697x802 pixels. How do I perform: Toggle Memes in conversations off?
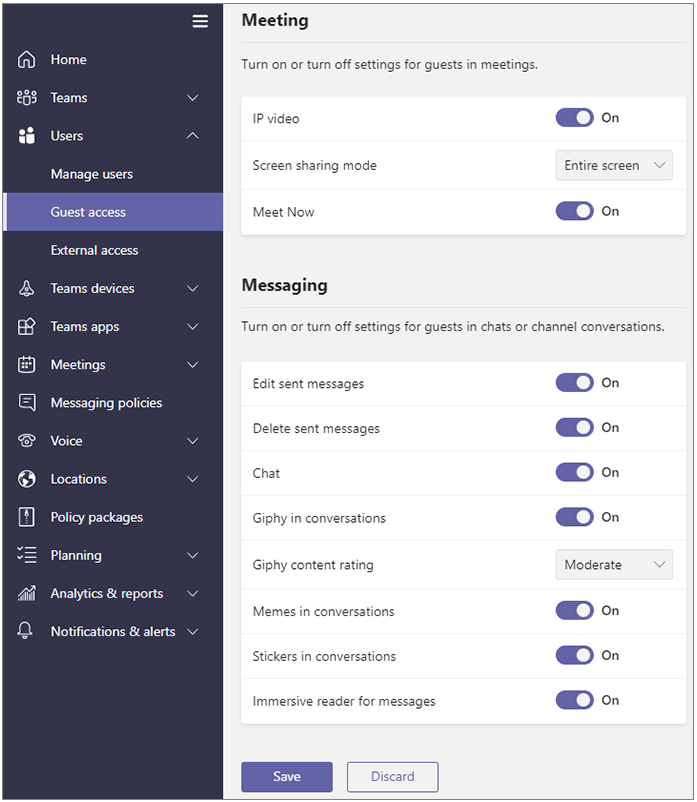[575, 610]
